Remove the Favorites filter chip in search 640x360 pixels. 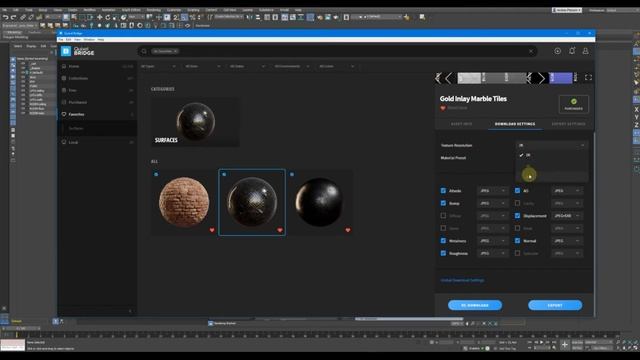click(176, 51)
